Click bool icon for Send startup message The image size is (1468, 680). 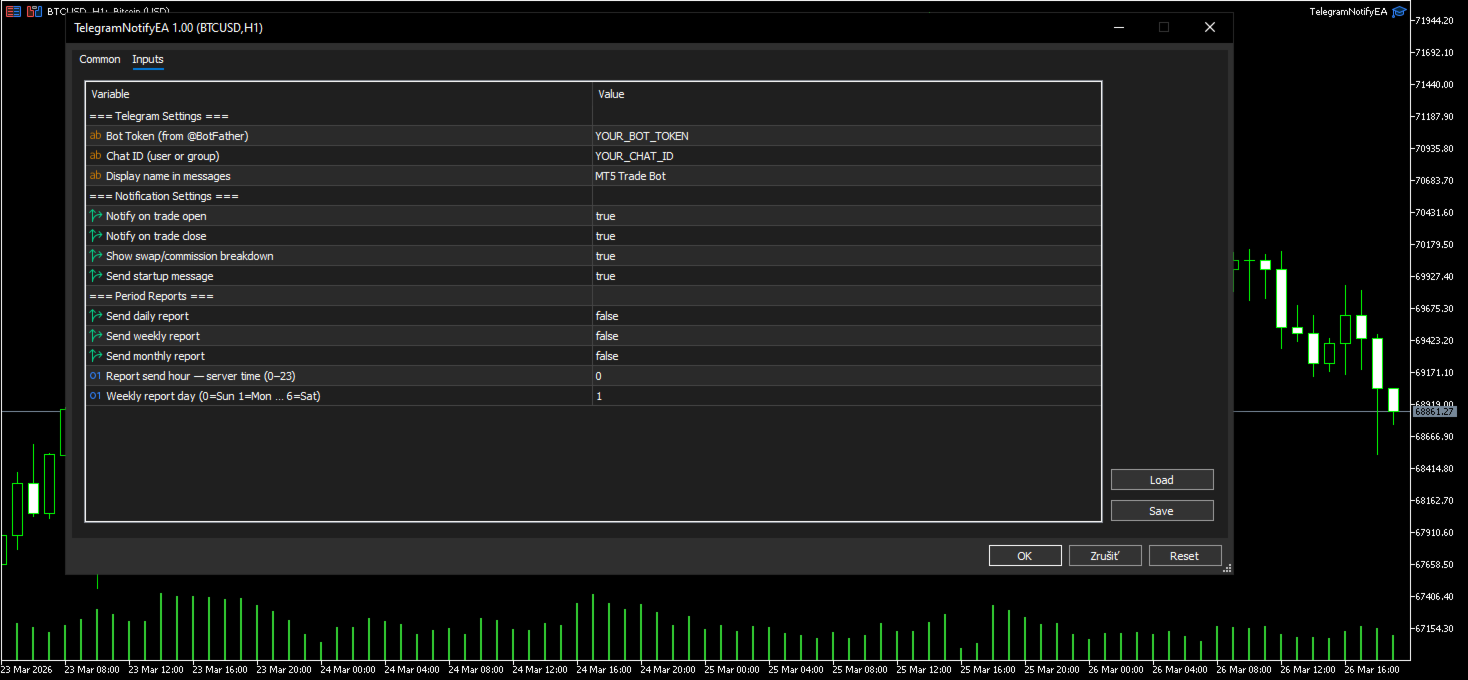[x=96, y=276]
